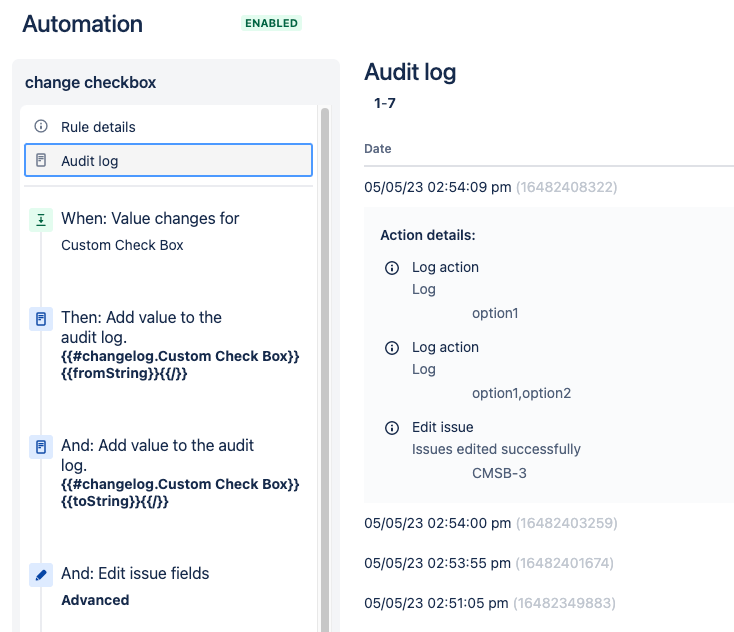Click the log icon beside 'And: Add value'
The height and width of the screenshot is (632, 734).
click(x=41, y=447)
